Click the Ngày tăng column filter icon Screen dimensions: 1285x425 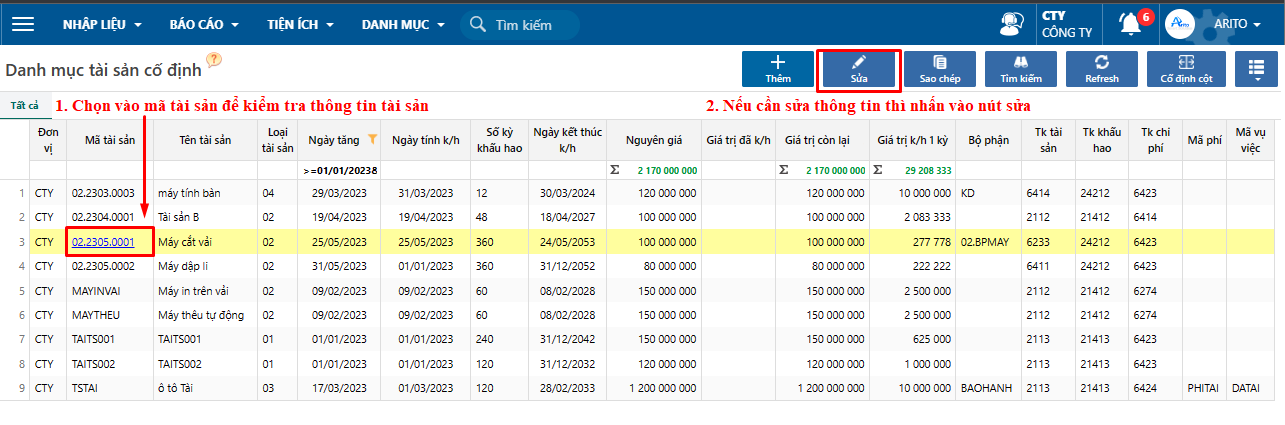coord(373,140)
